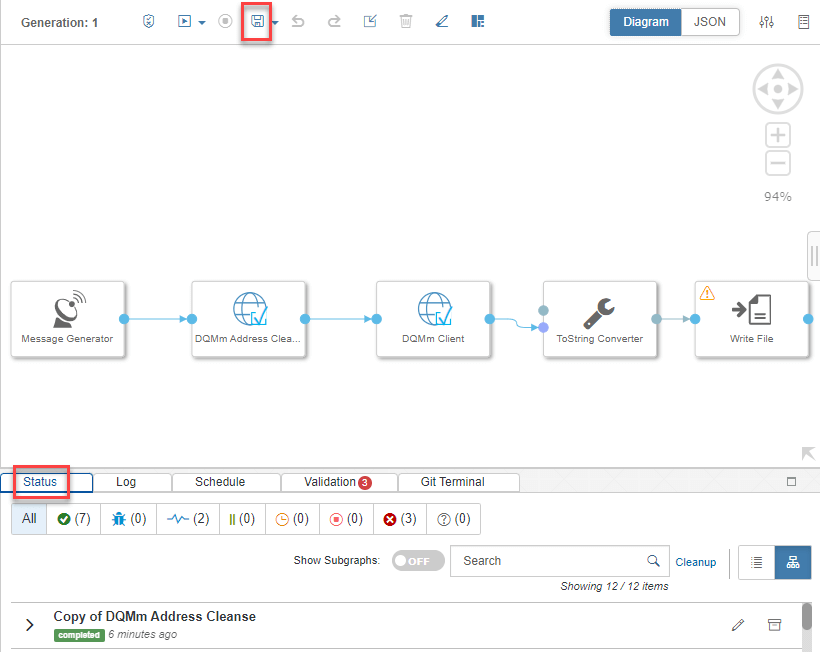Open the save options dropdown arrow
Viewport: 820px width, 652px height.
point(275,22)
